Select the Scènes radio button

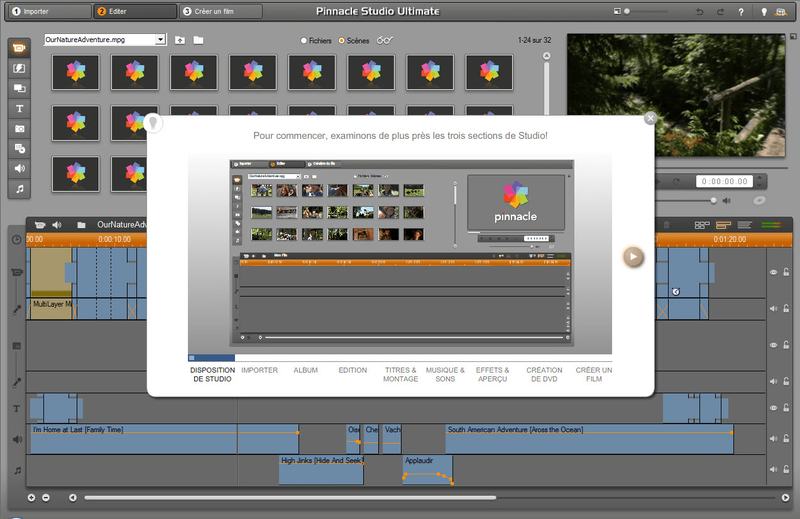point(342,41)
